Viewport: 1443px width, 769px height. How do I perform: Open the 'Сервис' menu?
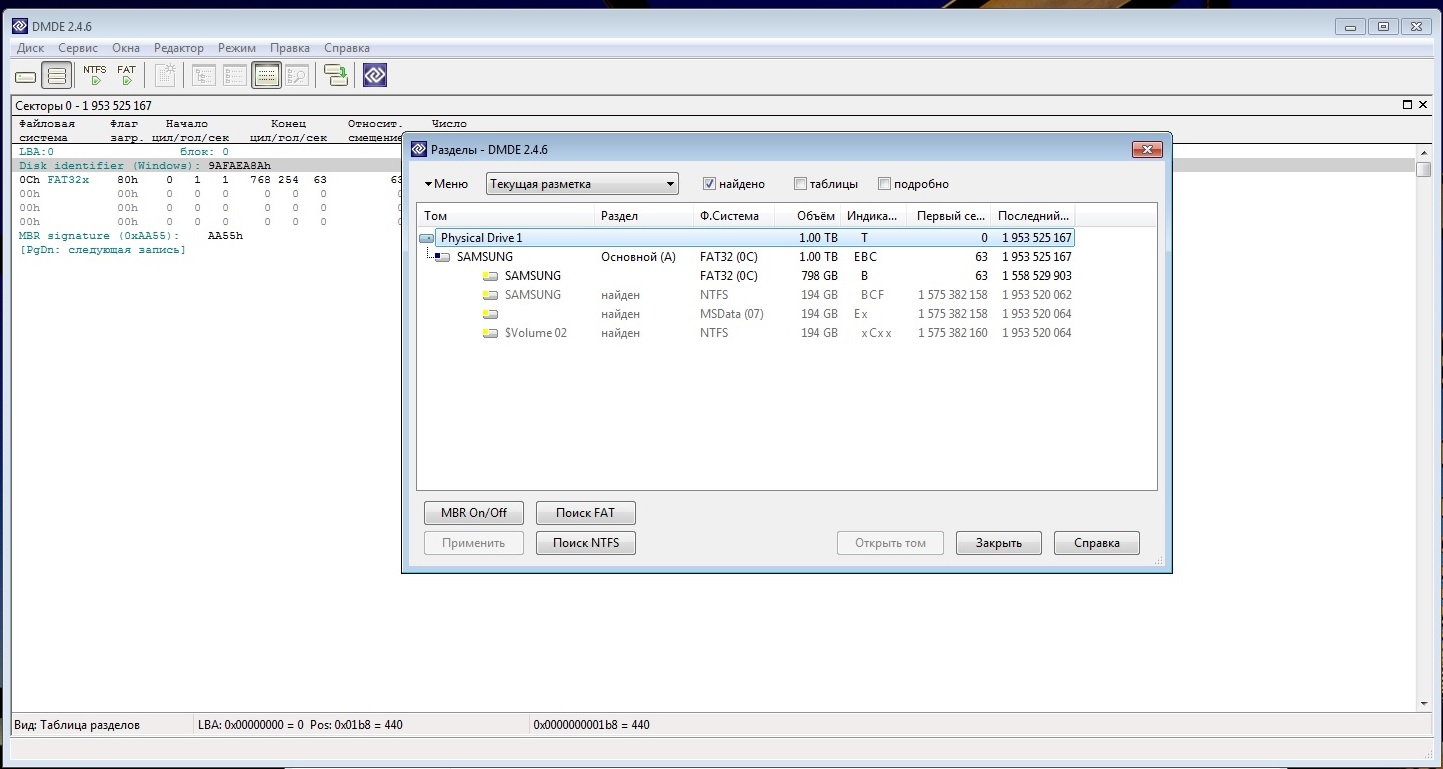click(78, 48)
